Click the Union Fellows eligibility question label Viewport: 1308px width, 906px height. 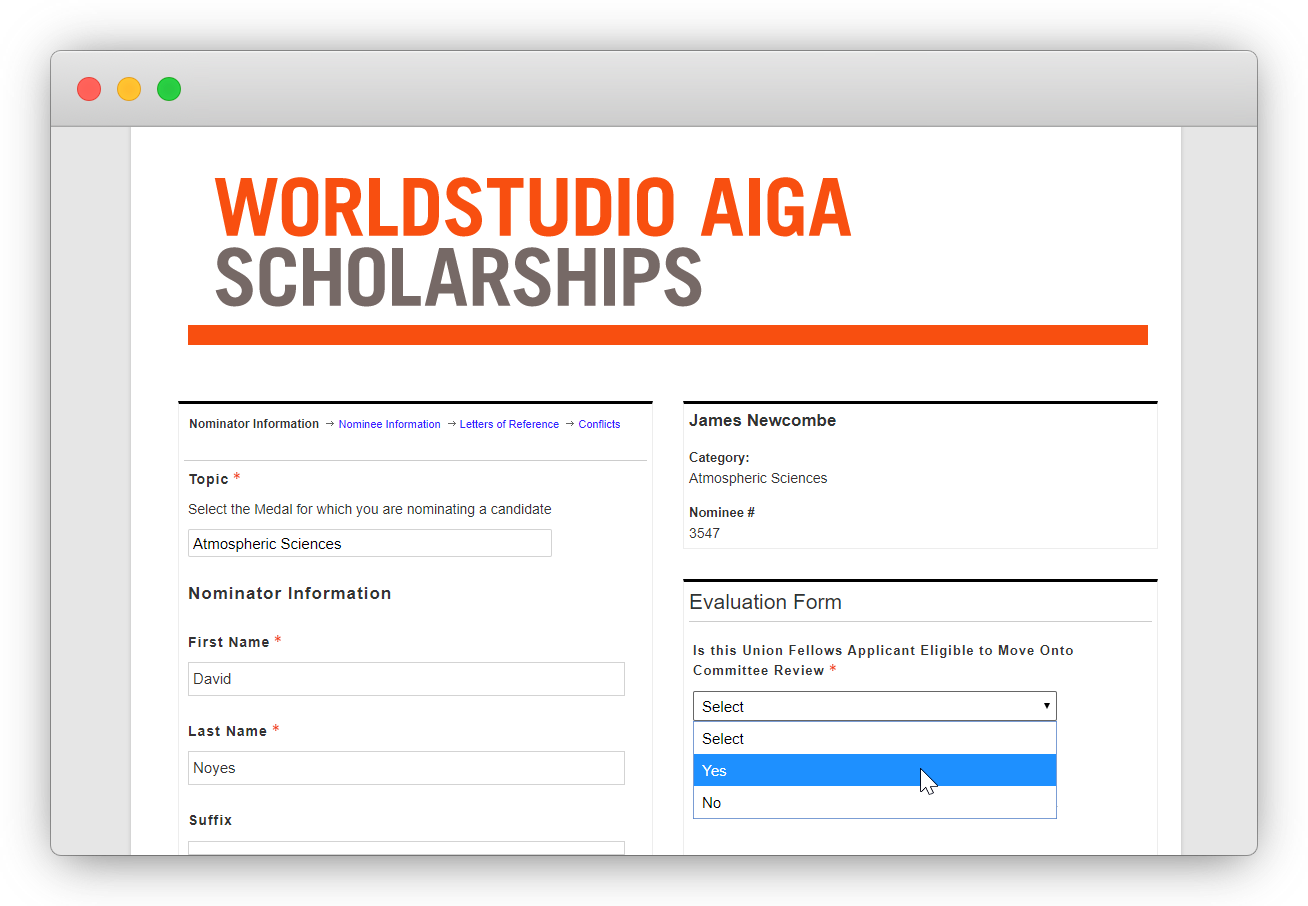coord(883,660)
